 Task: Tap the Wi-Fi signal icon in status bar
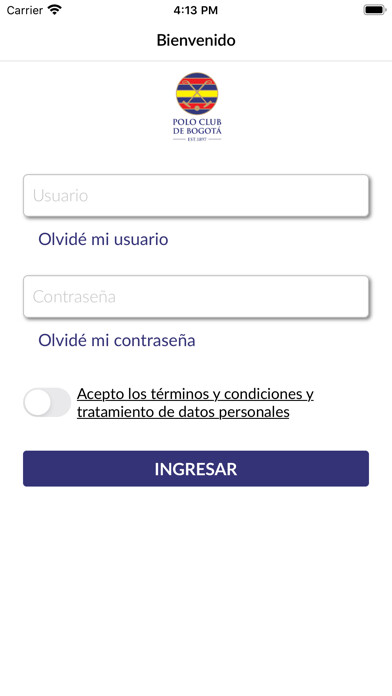point(55,10)
